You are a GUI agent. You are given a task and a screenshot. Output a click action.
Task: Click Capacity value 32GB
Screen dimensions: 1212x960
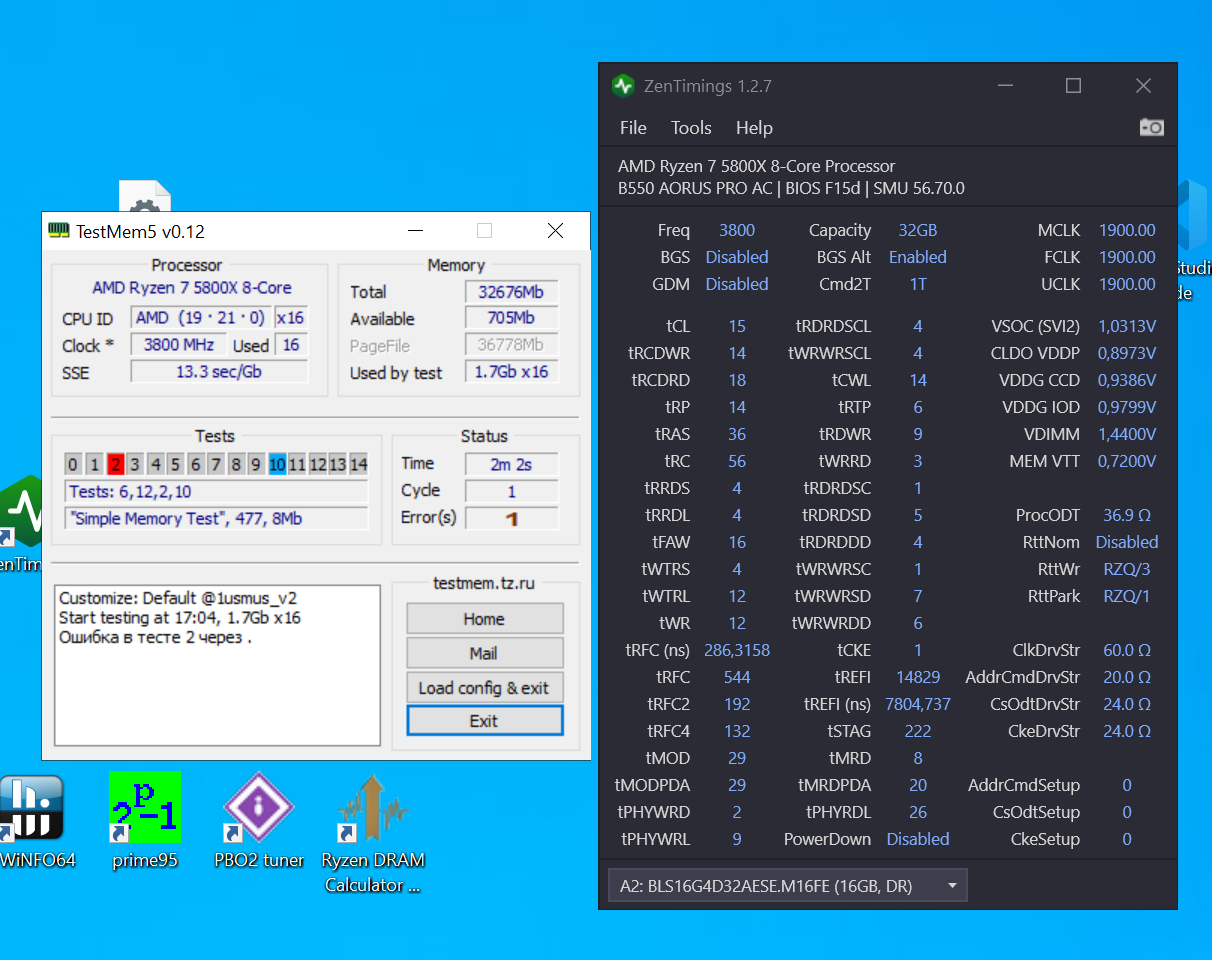pos(918,231)
